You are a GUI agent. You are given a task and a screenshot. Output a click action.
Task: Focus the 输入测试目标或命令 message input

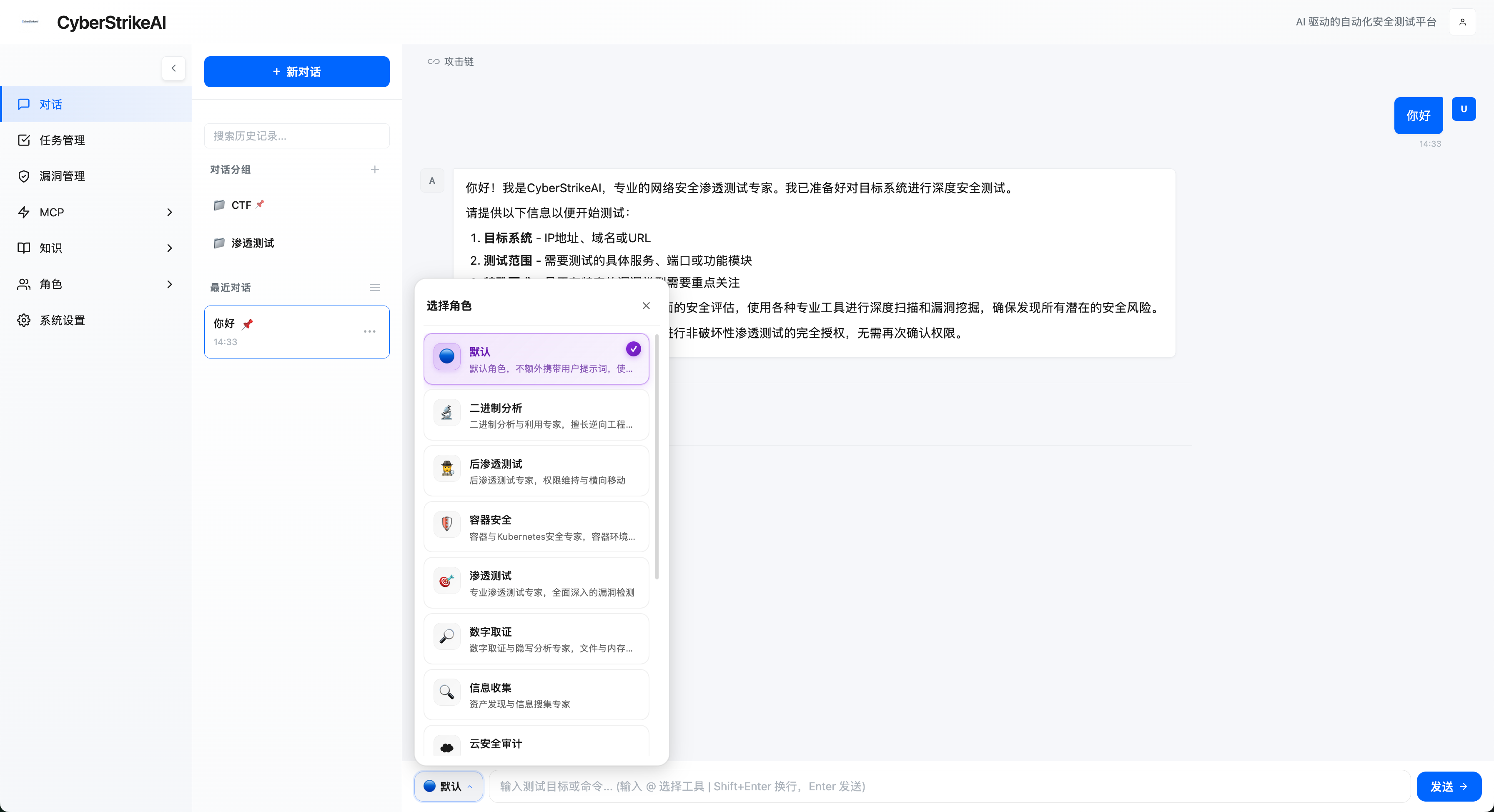coord(950,787)
